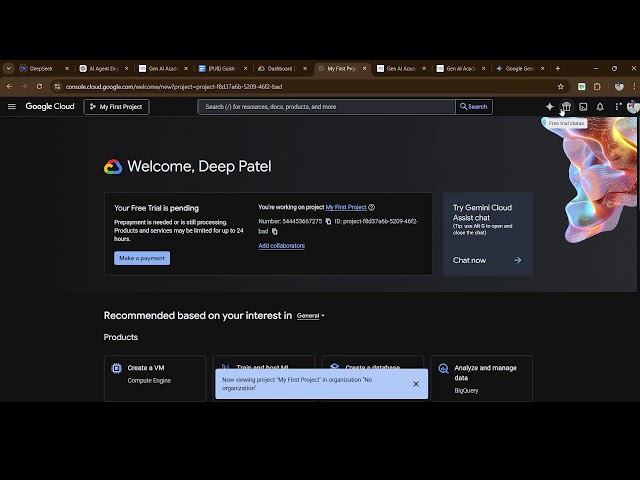The image size is (640, 480).
Task: Close the PUB Guide tab
Action: coord(245,69)
